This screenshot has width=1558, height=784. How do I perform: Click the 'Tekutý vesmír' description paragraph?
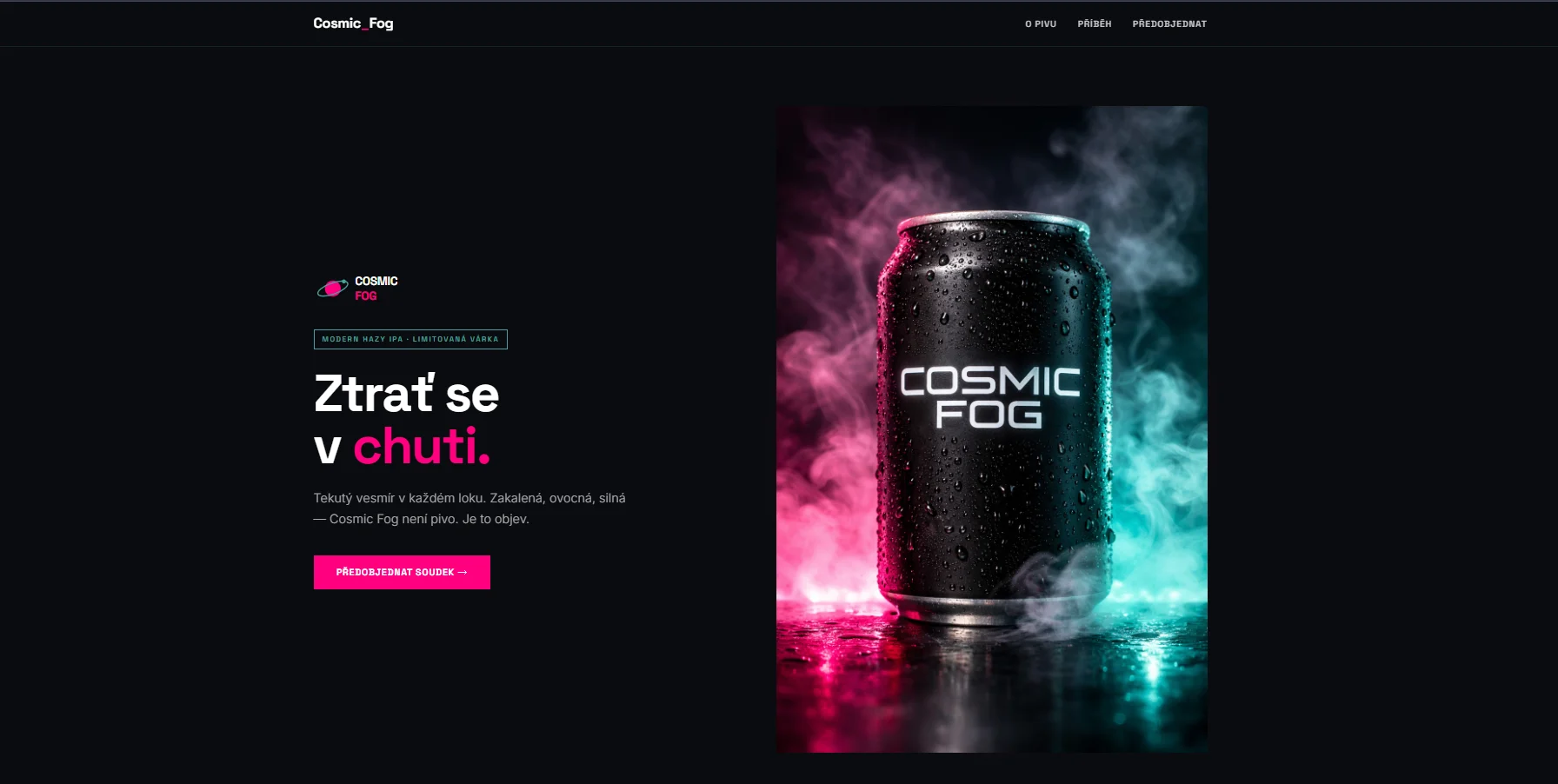pos(469,508)
